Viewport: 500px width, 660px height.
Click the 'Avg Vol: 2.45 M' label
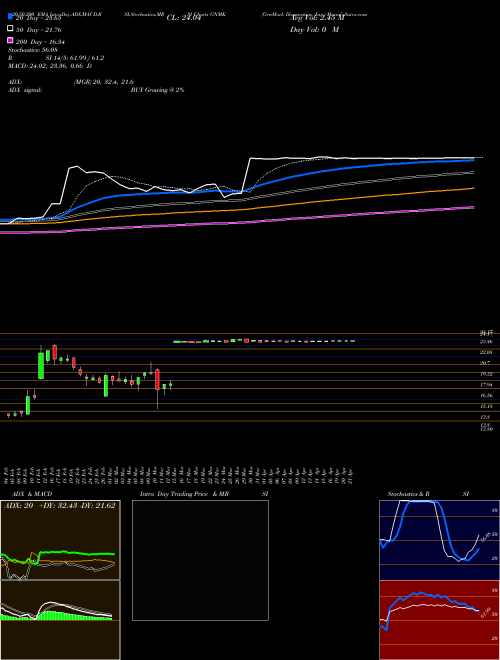[317, 18]
